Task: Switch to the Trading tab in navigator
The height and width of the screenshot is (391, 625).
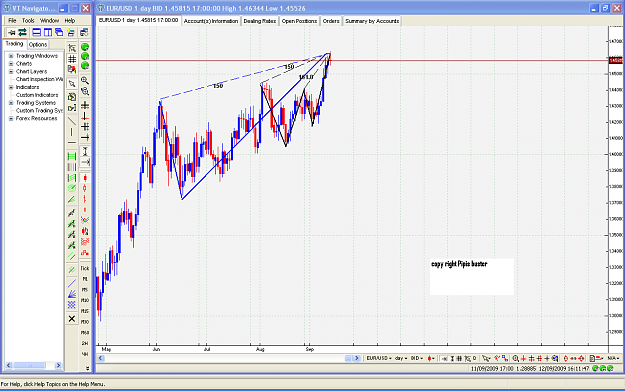Action: tap(14, 44)
